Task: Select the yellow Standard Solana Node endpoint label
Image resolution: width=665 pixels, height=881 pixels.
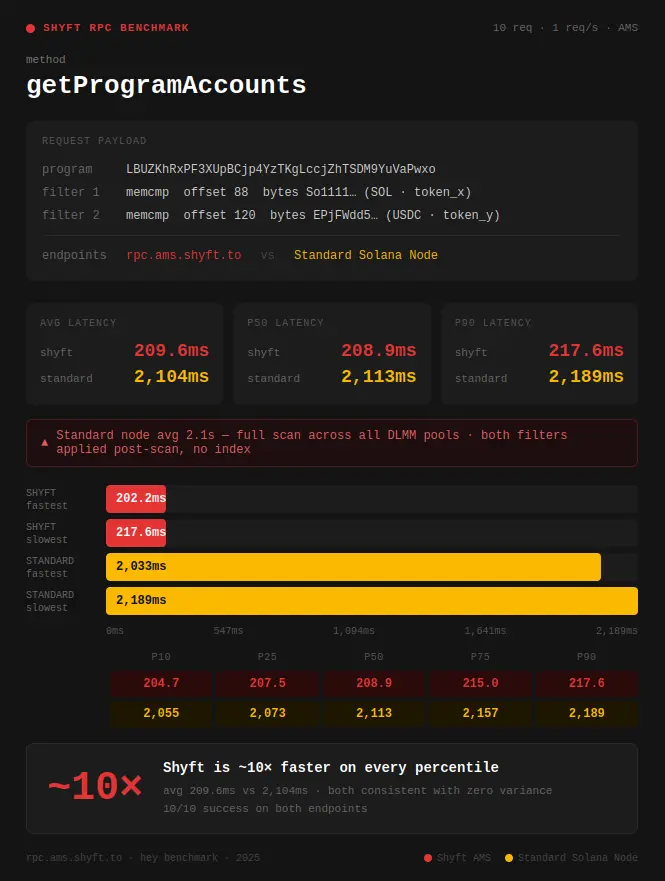Action: (x=366, y=255)
